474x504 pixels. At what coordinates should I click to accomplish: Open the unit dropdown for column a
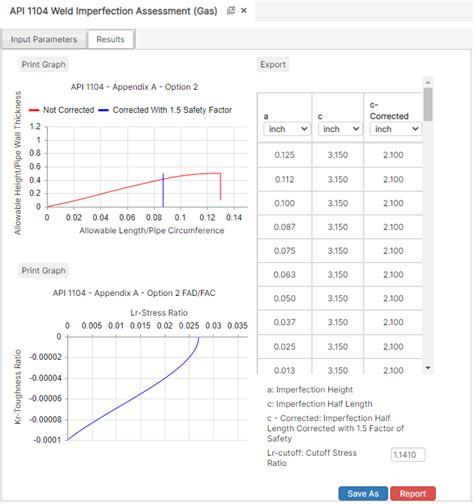(287, 129)
